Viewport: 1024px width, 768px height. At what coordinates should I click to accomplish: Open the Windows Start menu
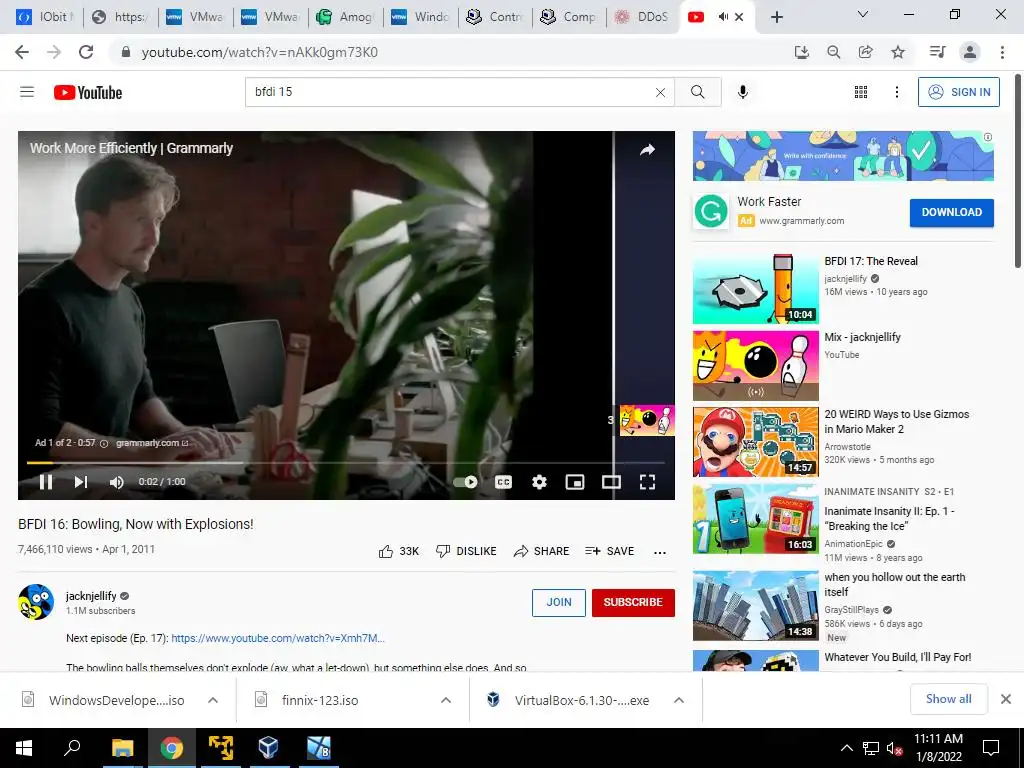(24, 748)
